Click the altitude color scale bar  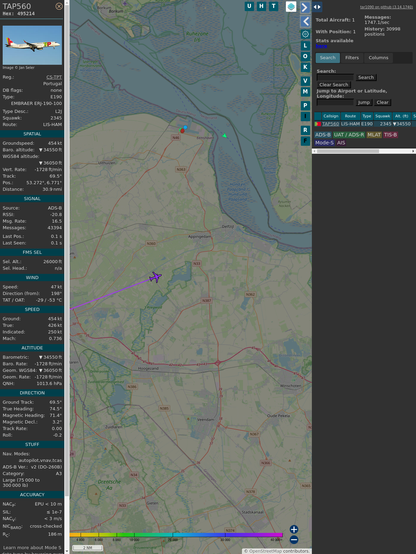(176, 535)
